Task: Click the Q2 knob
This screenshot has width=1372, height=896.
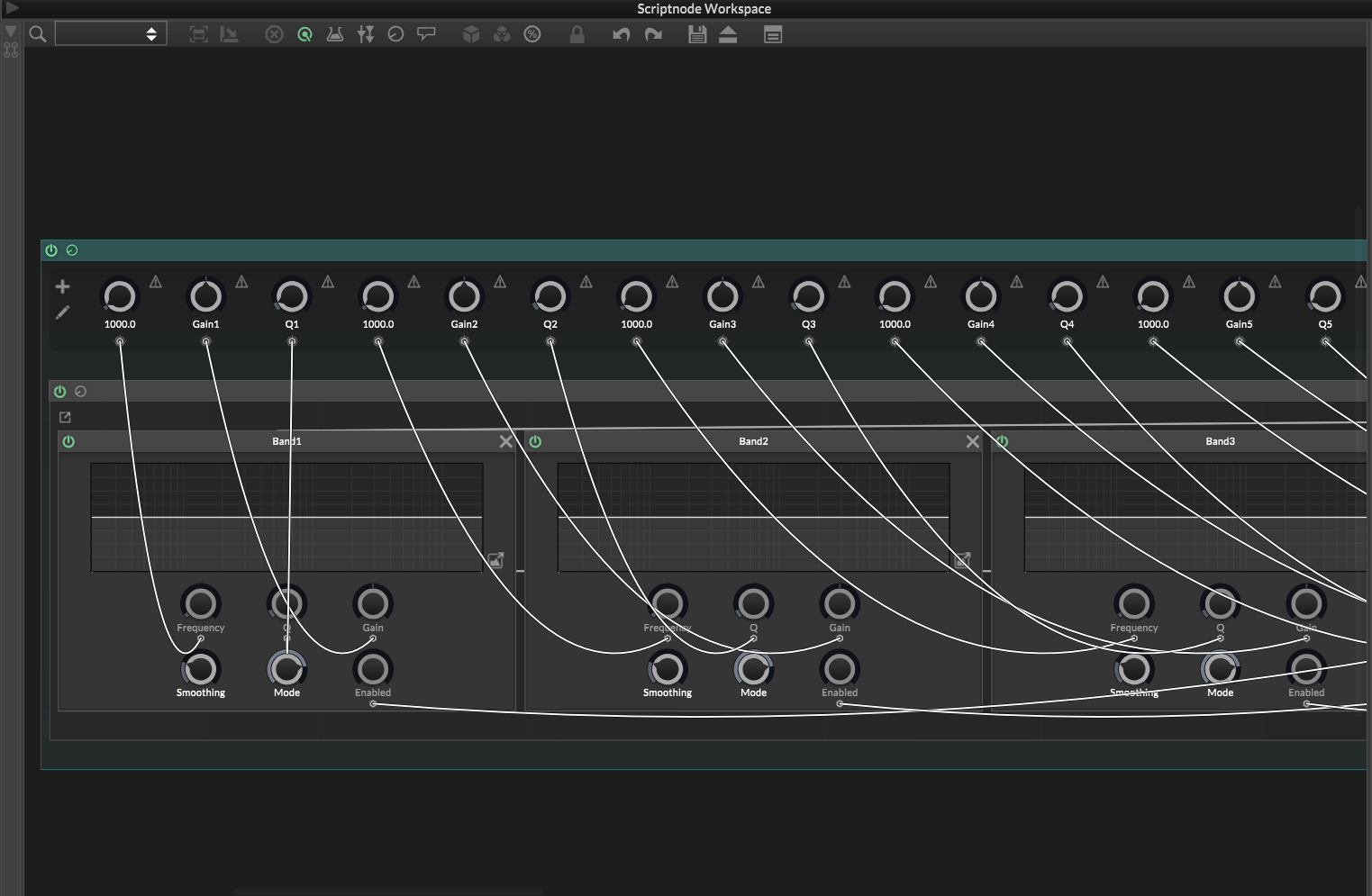Action: pos(550,296)
